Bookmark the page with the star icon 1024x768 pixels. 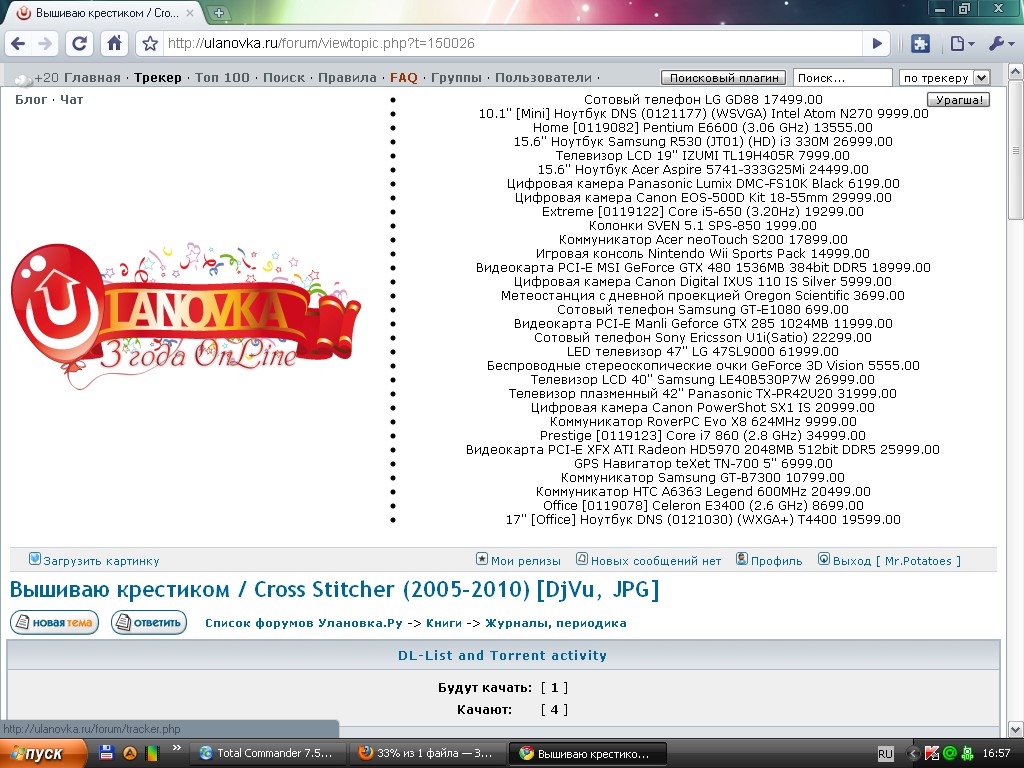(150, 44)
